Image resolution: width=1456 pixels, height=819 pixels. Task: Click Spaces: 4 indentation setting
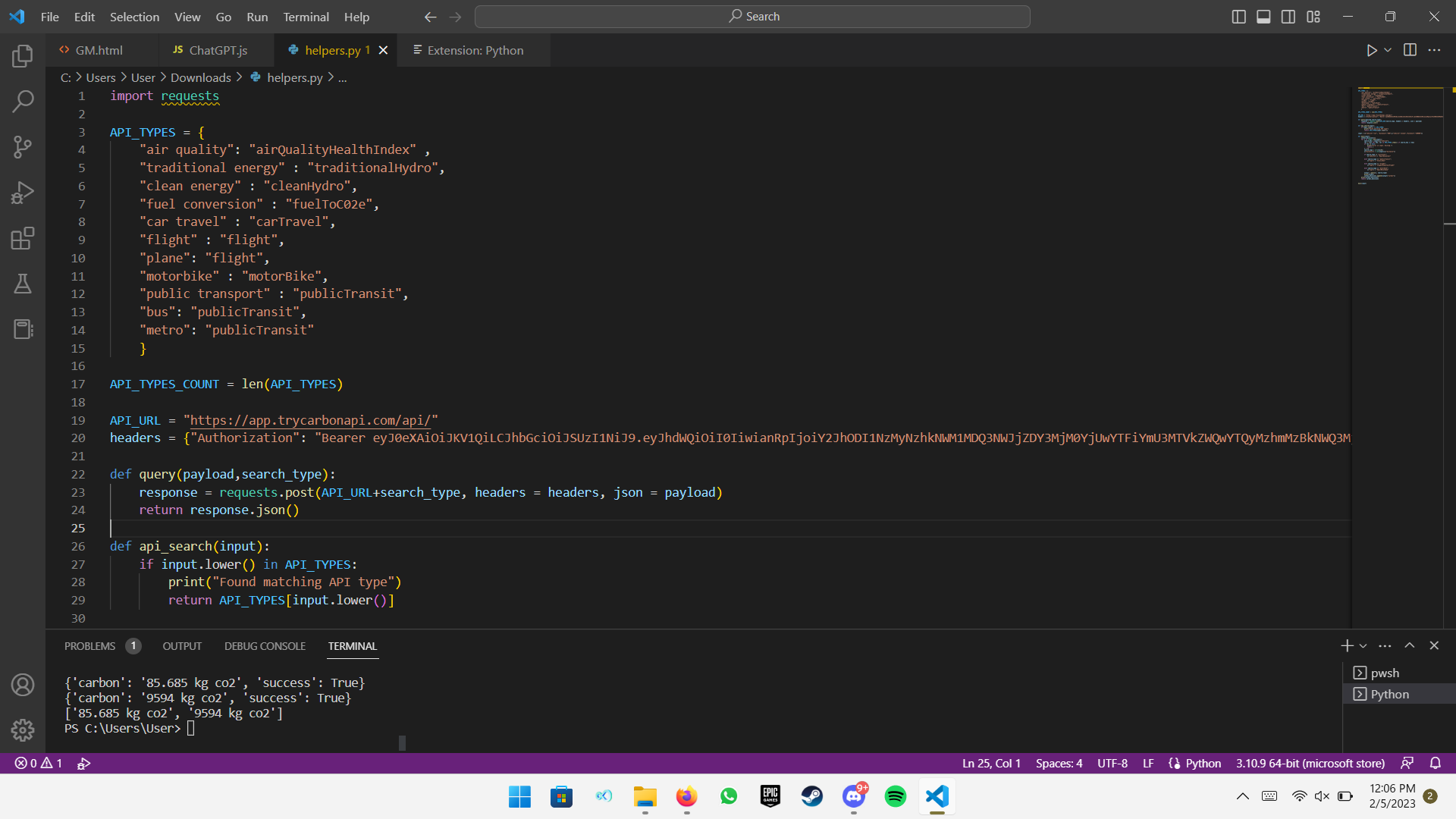1059,764
